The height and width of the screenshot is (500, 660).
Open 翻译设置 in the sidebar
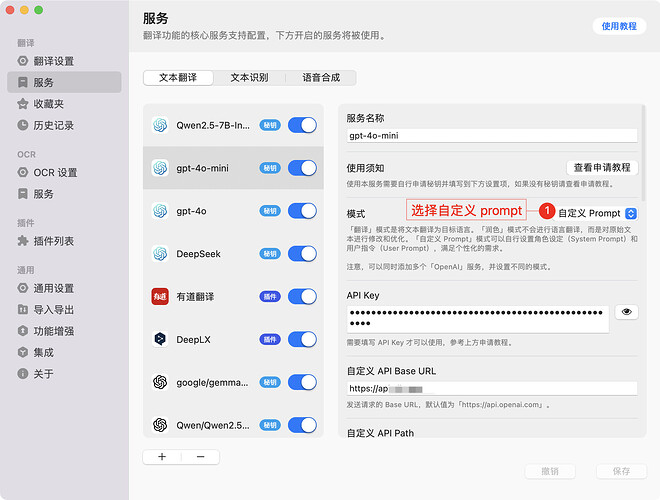64,61
